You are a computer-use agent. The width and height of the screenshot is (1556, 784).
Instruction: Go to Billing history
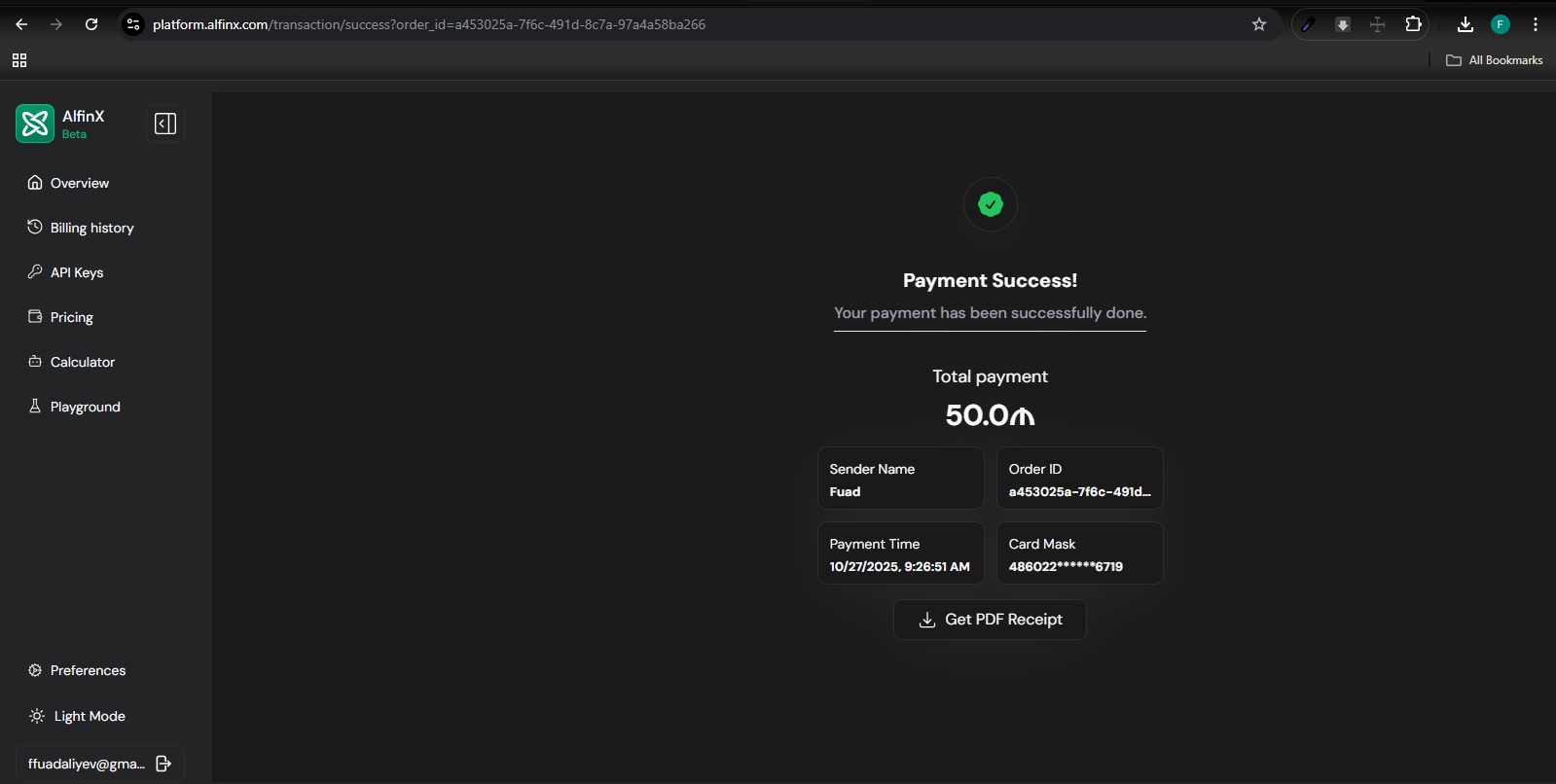(x=91, y=228)
